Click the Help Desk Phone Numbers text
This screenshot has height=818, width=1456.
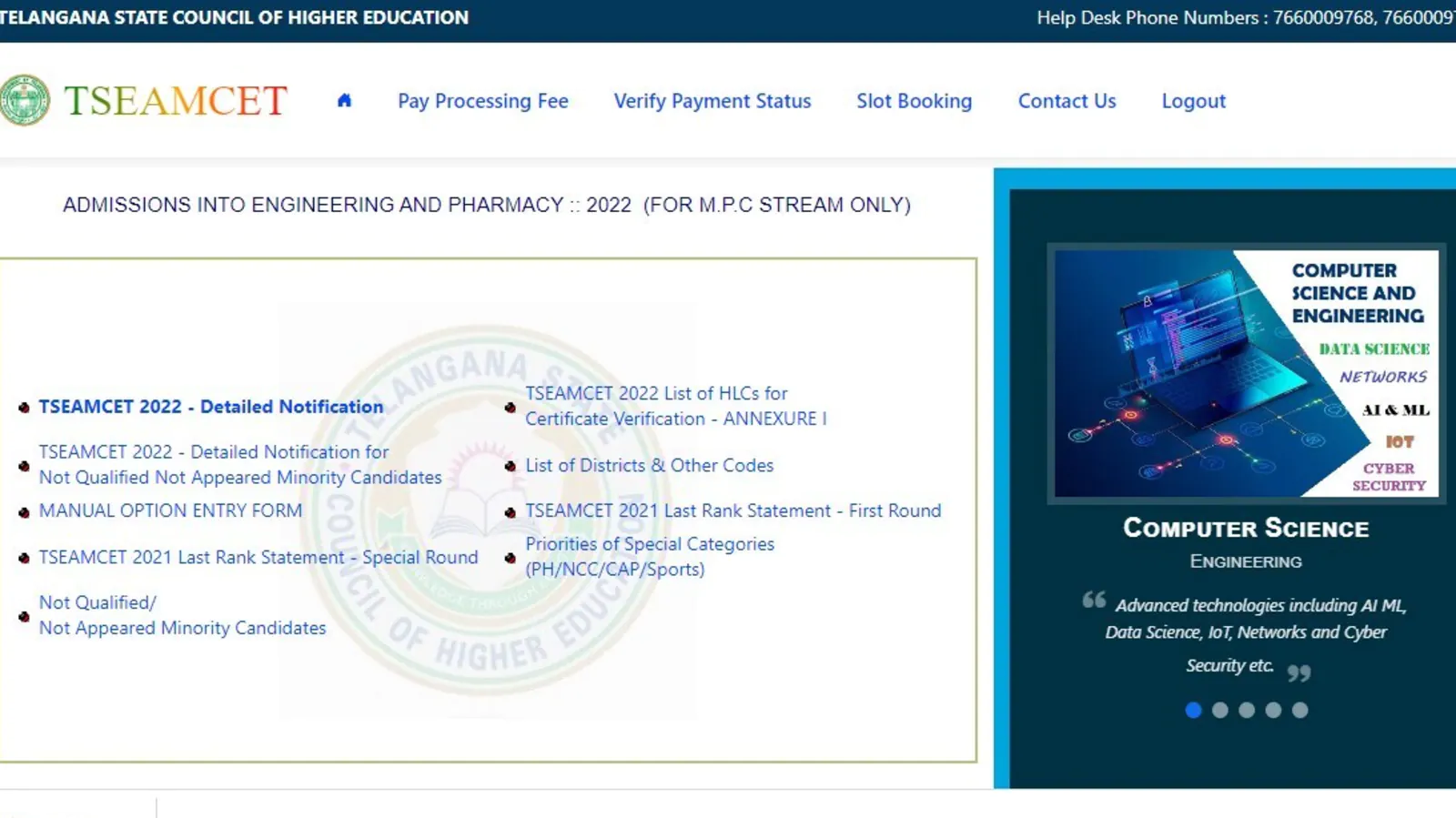point(1246,17)
